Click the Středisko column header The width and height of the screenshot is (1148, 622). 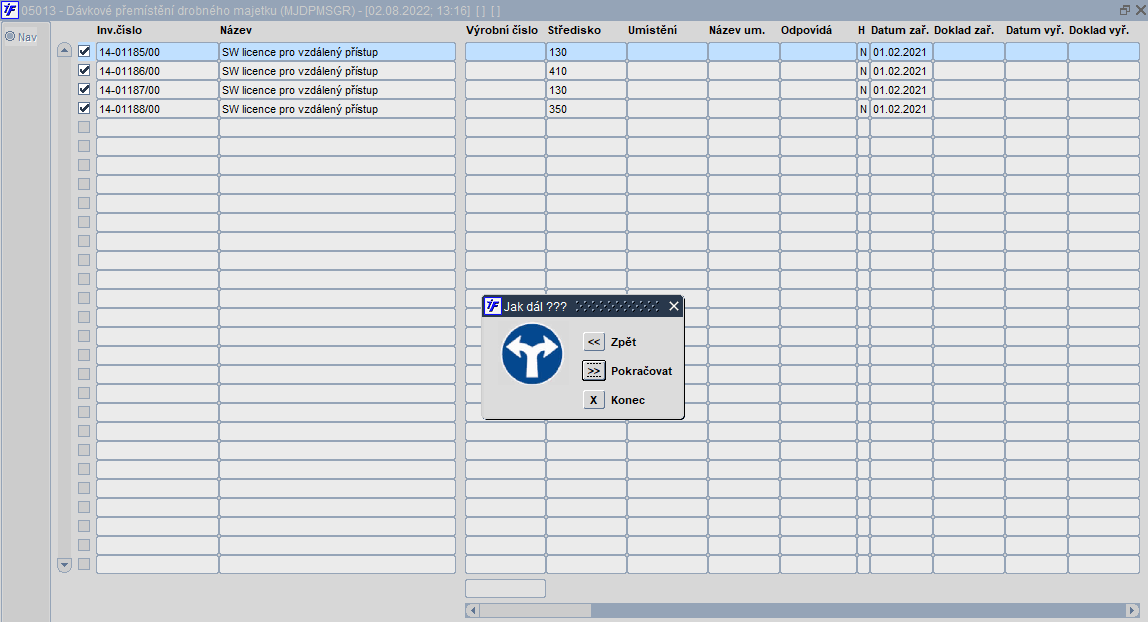pos(574,30)
